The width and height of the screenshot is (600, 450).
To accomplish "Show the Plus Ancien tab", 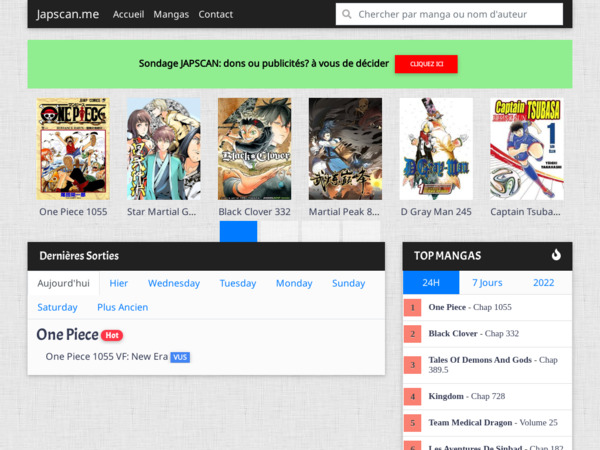I will pos(122,307).
